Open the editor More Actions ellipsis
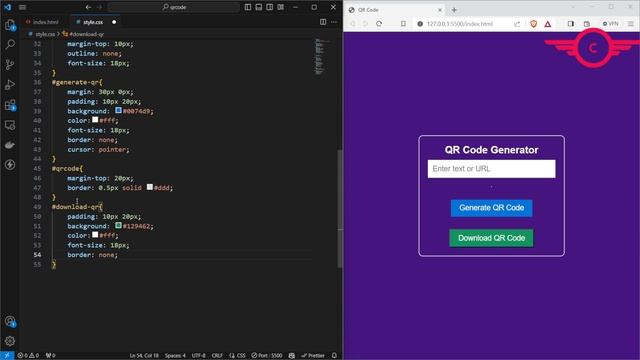Screen dimensions: 640x360 334,22
